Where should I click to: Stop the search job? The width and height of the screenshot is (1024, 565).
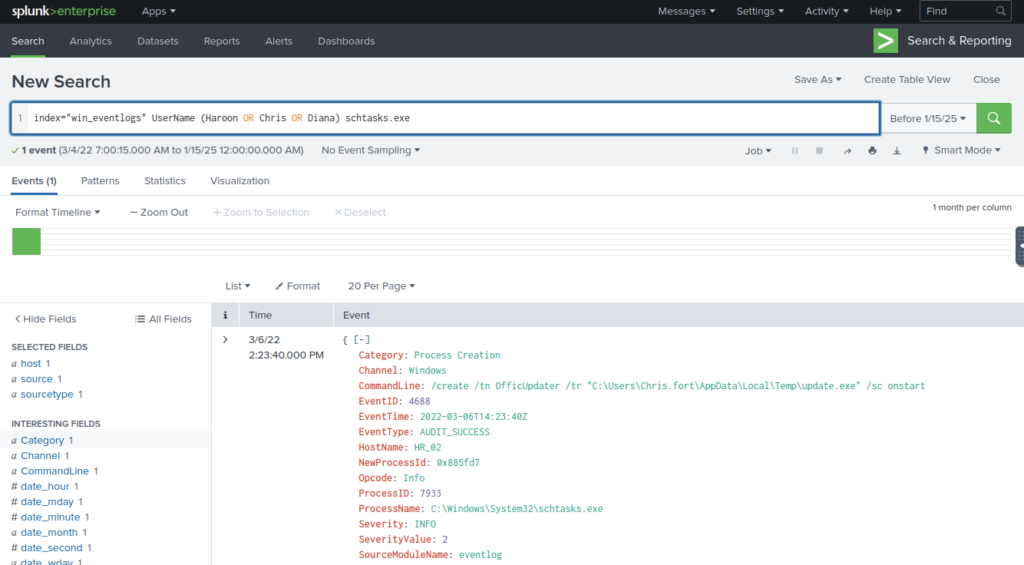tap(819, 150)
